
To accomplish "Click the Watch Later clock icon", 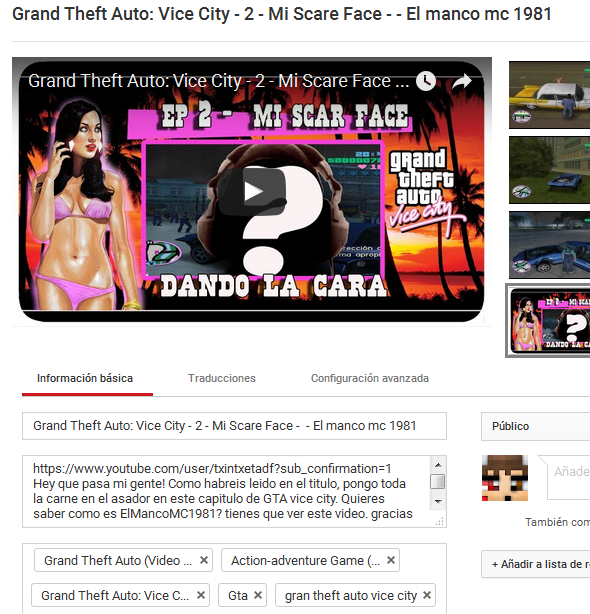I will pyautogui.click(x=426, y=81).
